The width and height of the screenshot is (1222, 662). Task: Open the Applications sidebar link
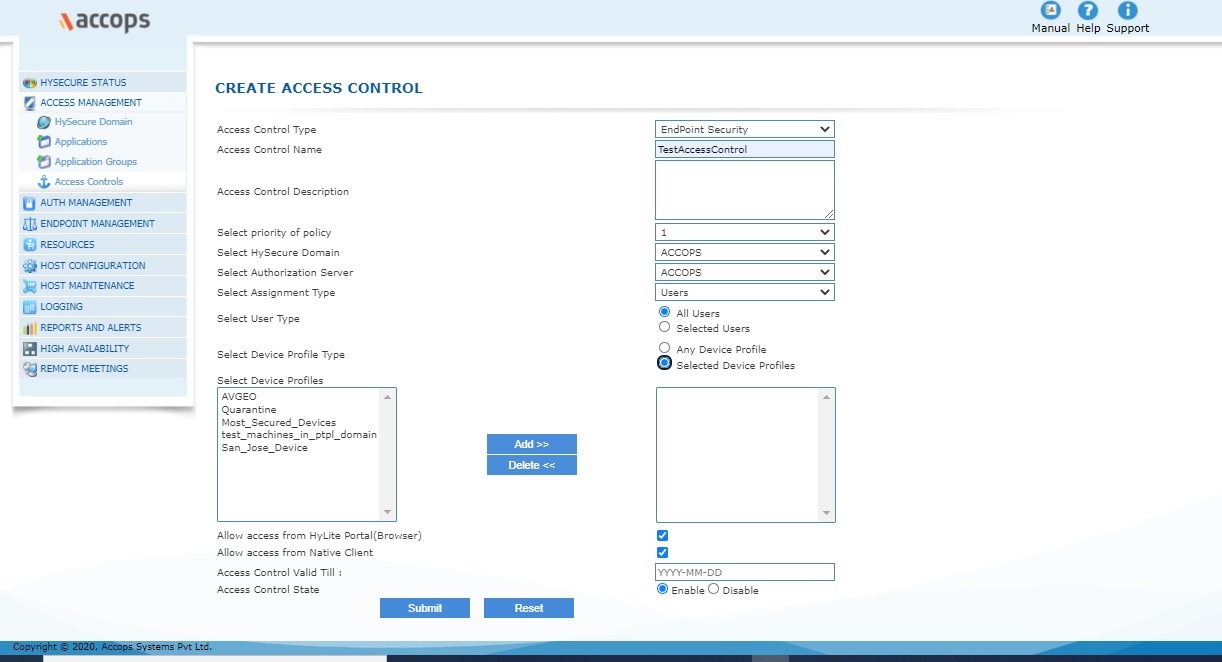point(81,142)
